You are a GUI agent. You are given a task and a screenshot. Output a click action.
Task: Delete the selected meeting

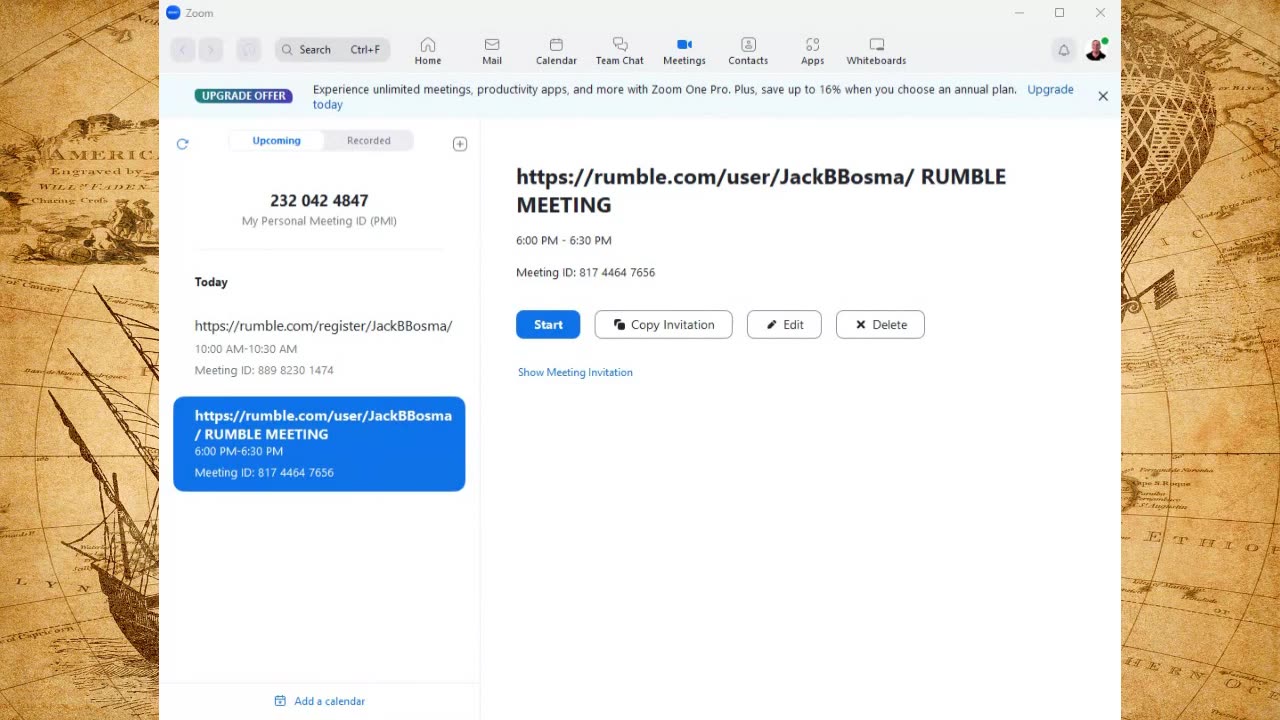[x=880, y=324]
